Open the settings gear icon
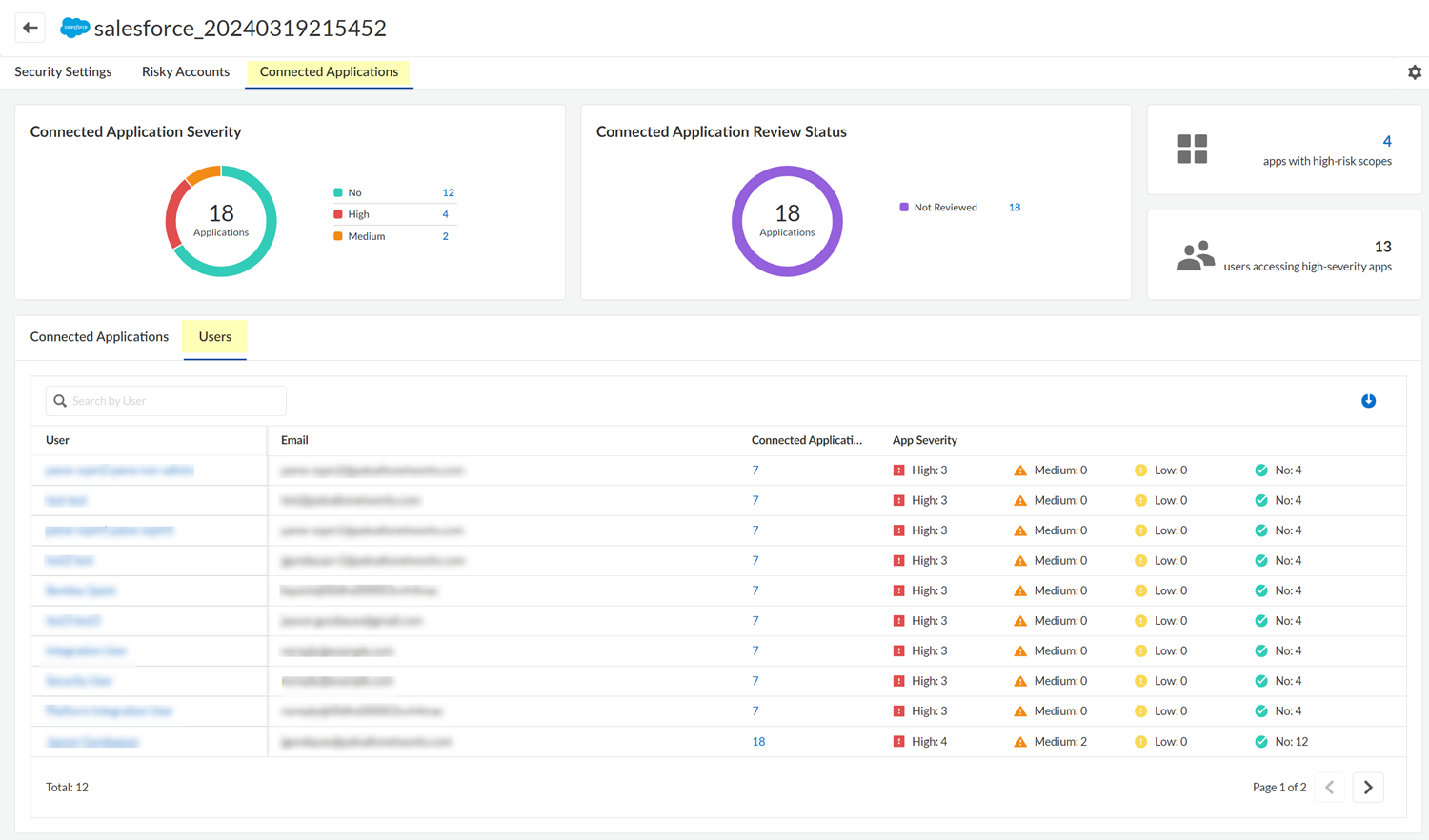Viewport: 1429px width, 840px height. [1415, 72]
